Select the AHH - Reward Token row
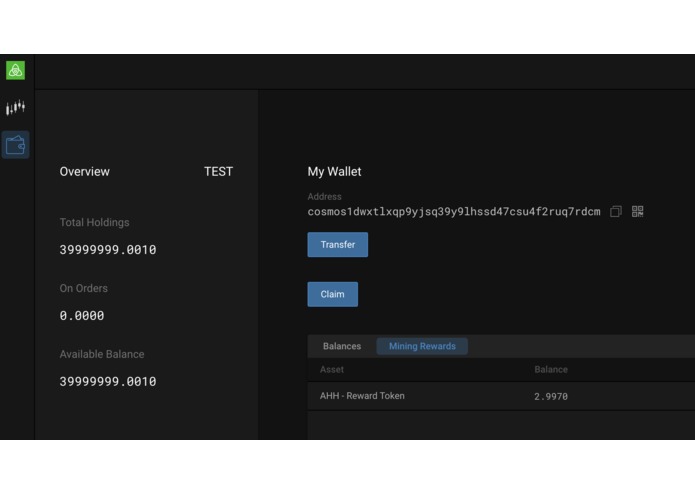 (501, 396)
